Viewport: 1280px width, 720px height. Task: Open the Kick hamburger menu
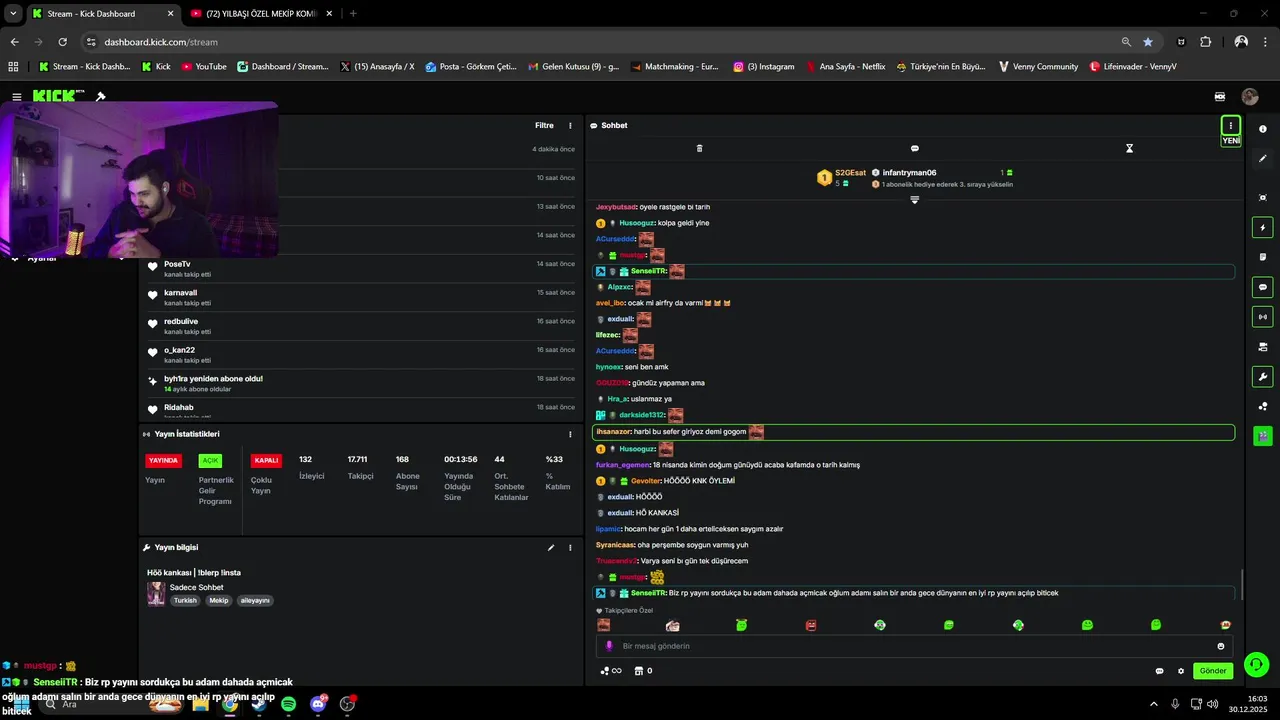coord(17,97)
